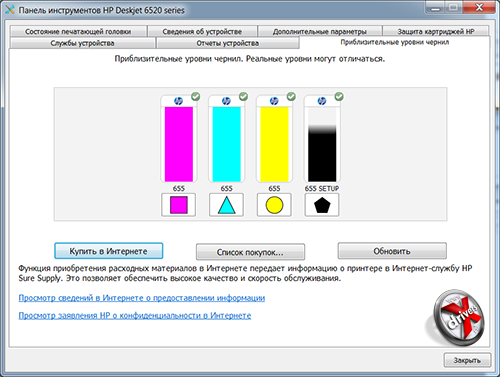Click green checkmark on cyan cartridge

point(243,97)
